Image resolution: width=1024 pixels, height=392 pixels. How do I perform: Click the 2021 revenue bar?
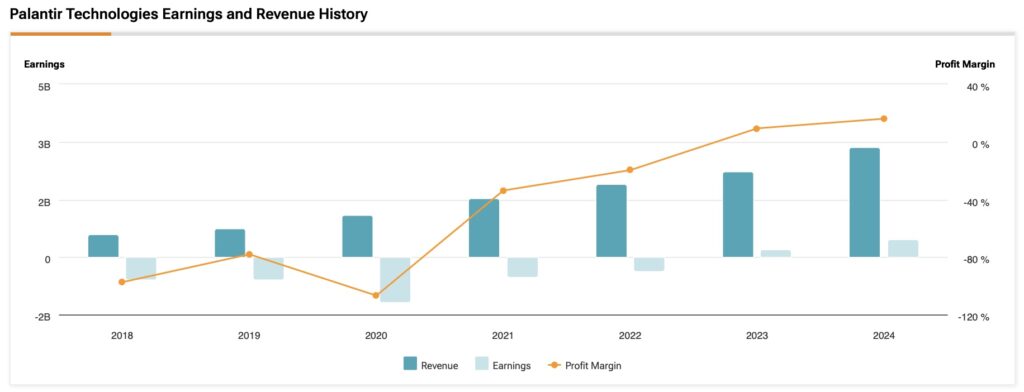pyautogui.click(x=484, y=228)
